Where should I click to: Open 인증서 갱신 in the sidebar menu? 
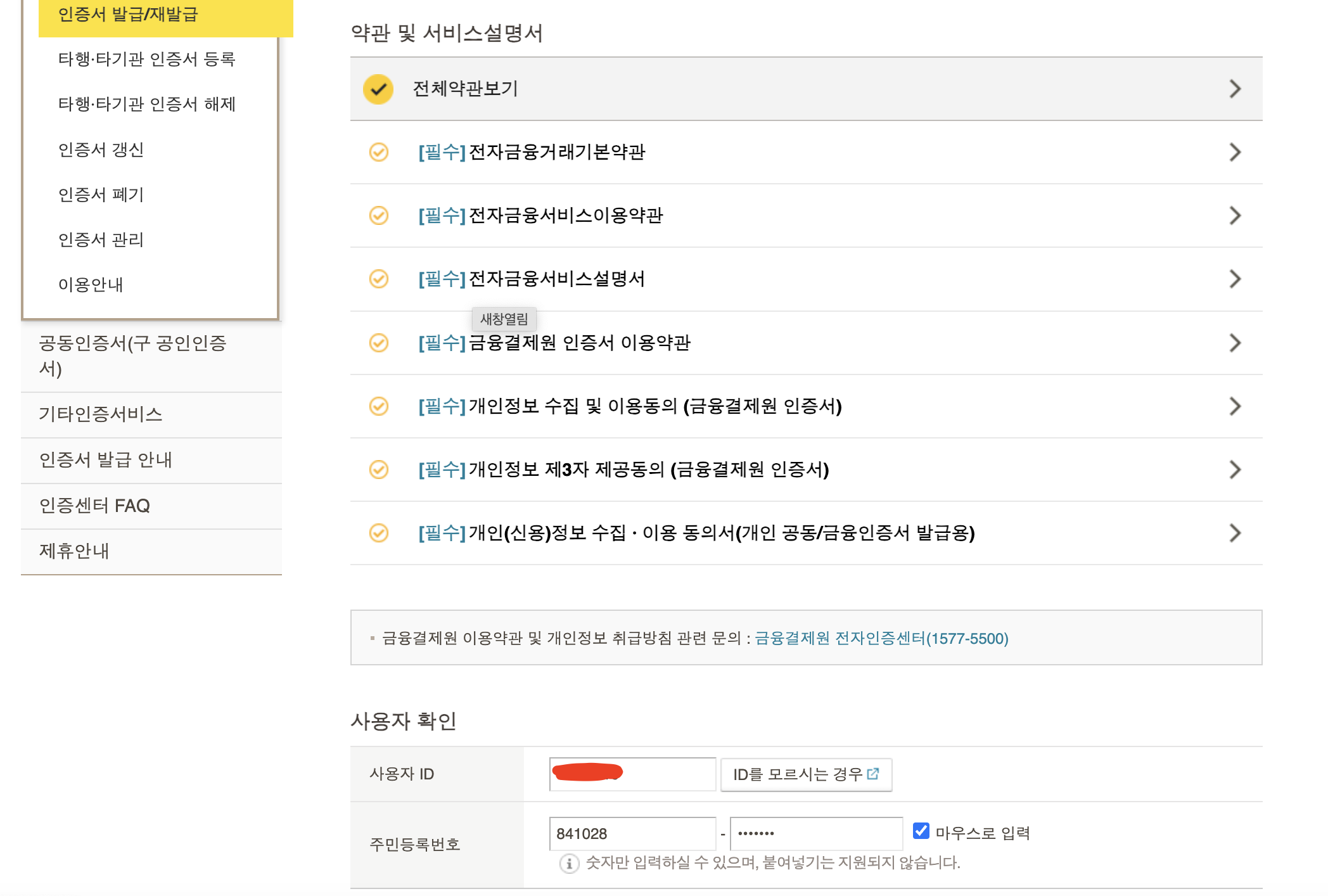[101, 150]
